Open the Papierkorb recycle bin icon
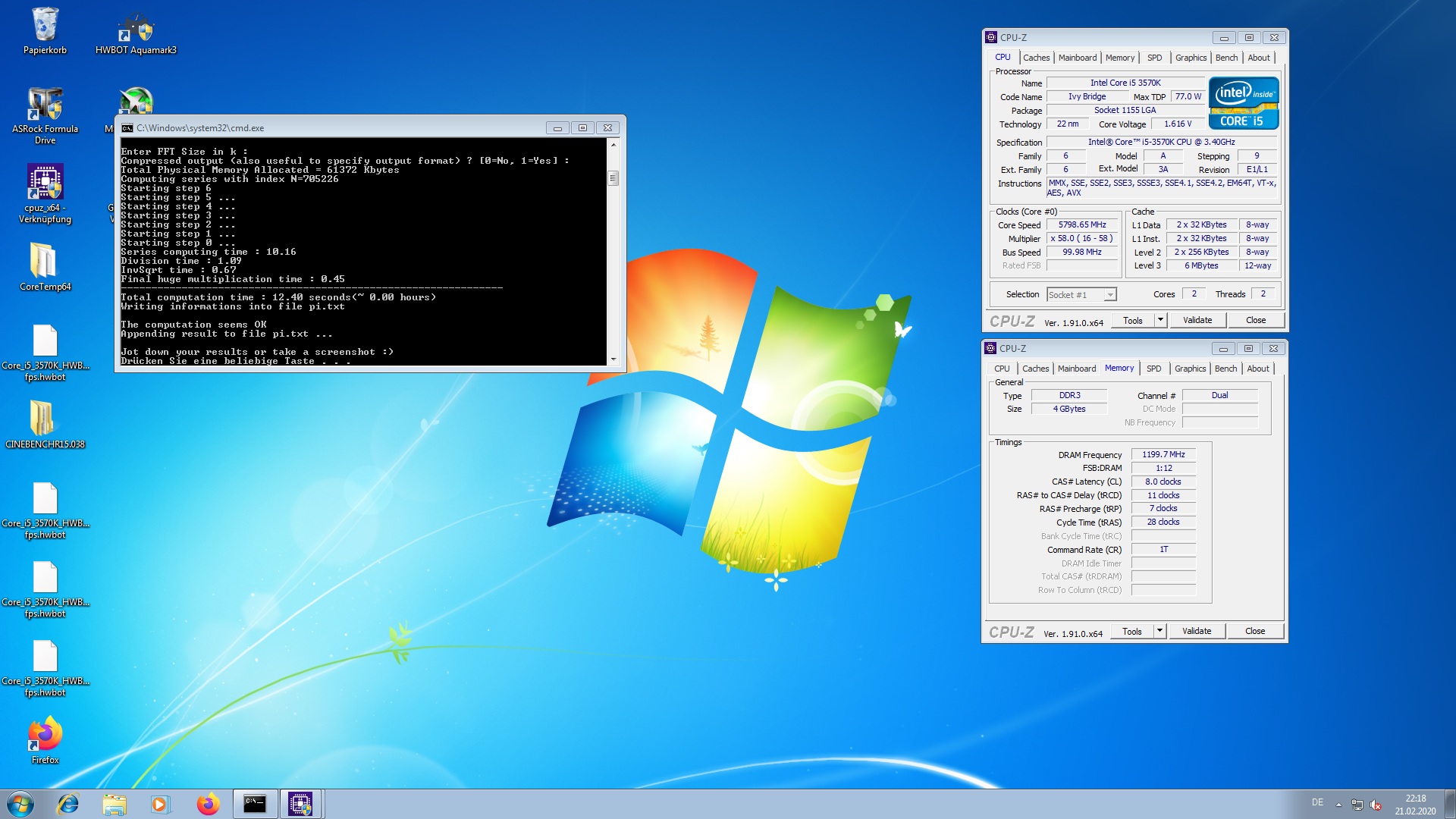The height and width of the screenshot is (819, 1456). [x=45, y=30]
